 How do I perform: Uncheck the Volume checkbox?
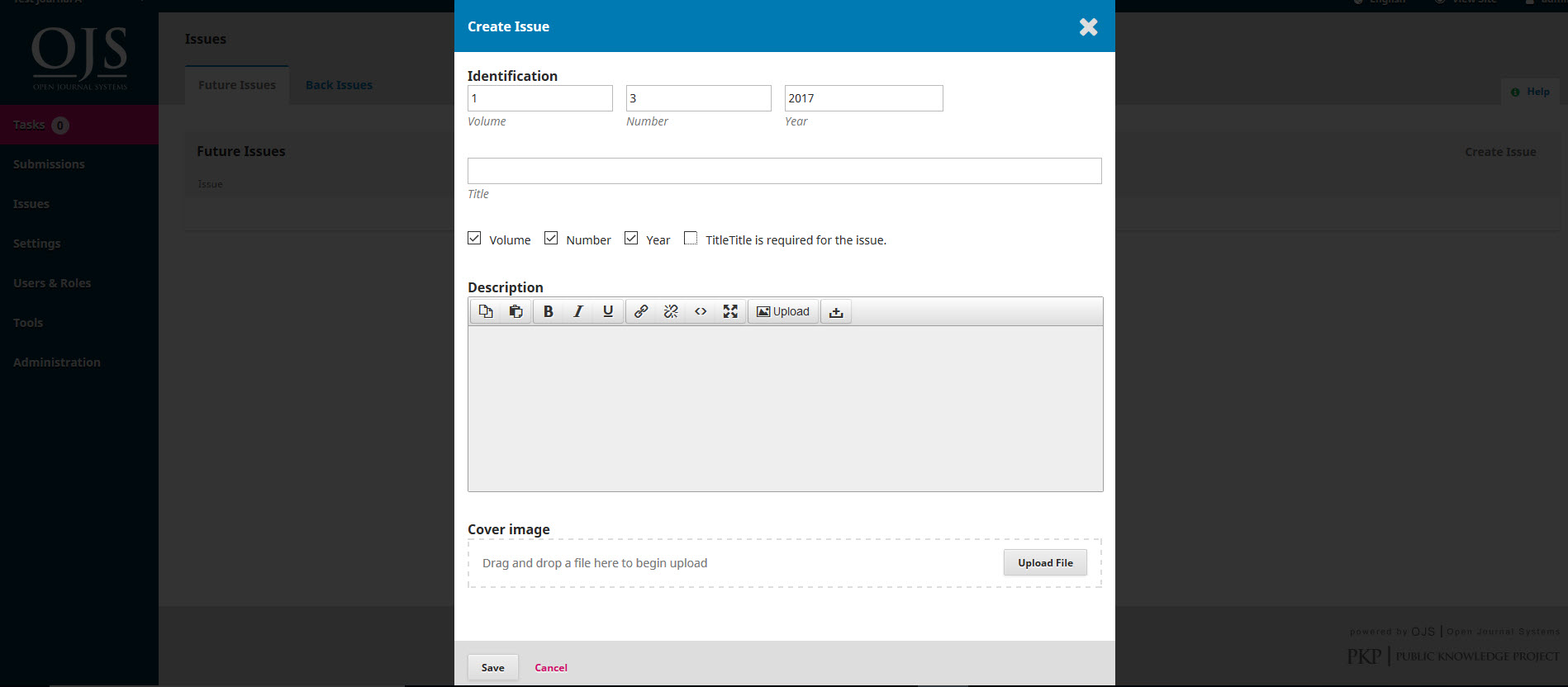click(x=474, y=238)
